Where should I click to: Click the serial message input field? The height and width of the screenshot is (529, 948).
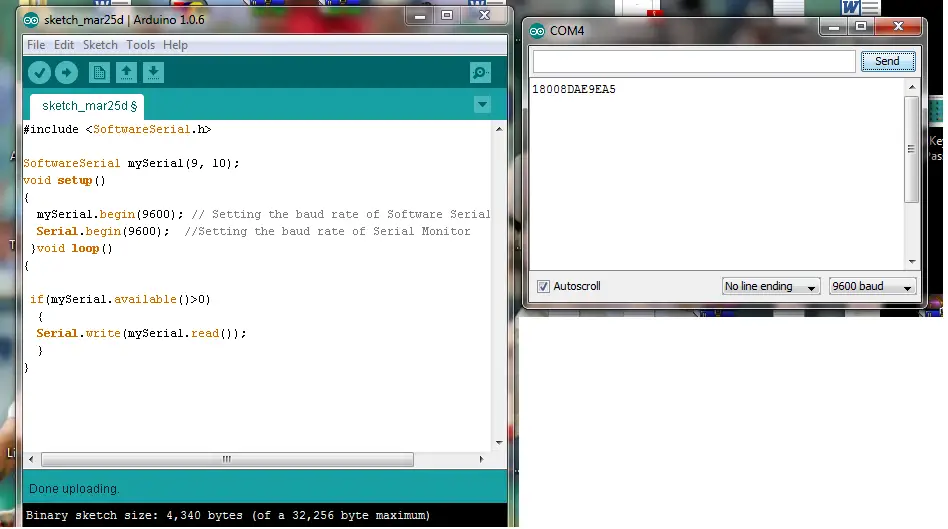[x=693, y=61]
